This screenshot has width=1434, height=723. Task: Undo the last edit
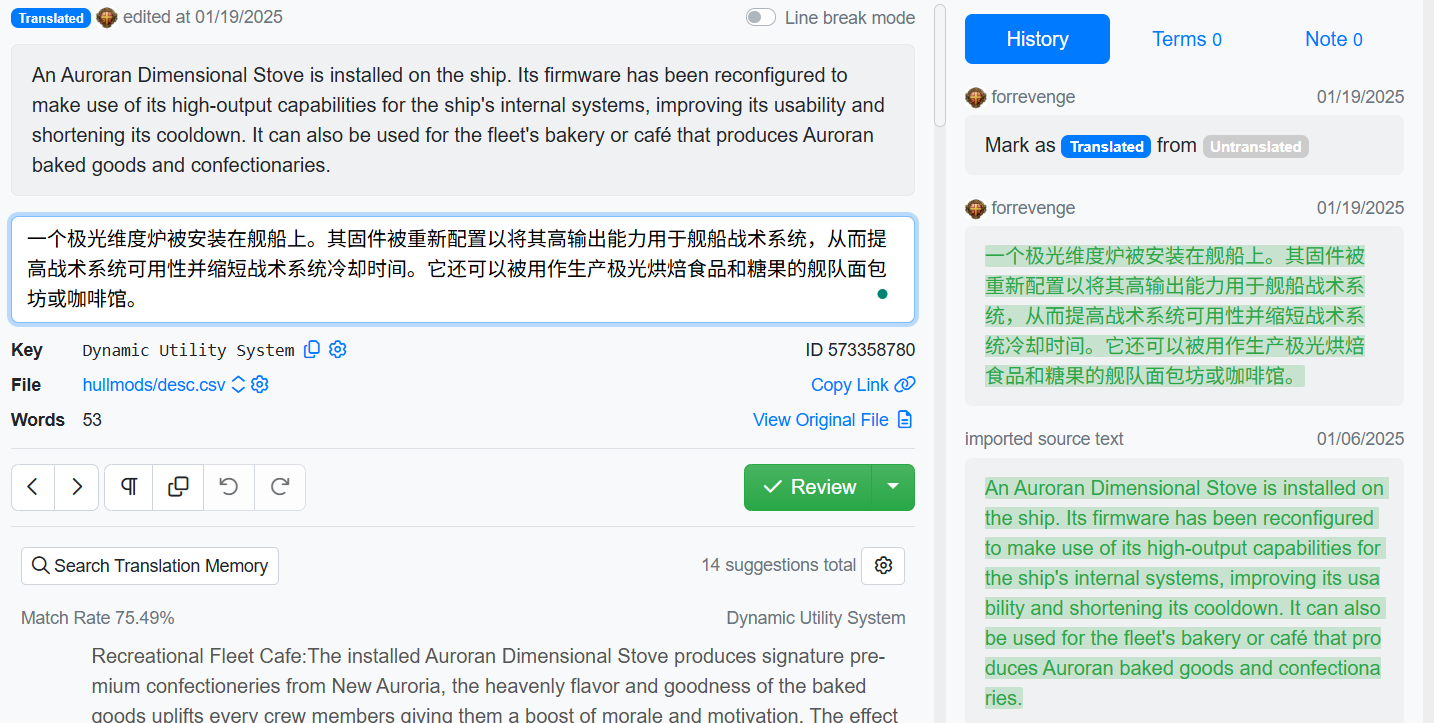(x=229, y=487)
